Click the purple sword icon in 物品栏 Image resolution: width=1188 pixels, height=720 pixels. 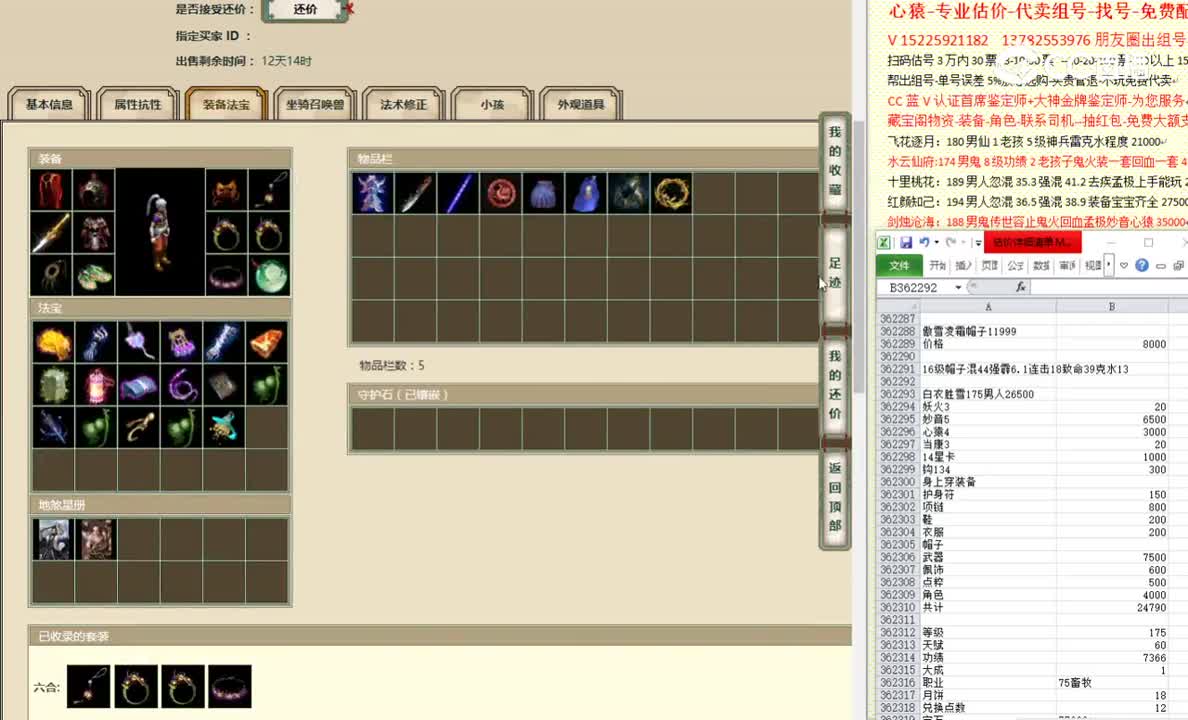tap(458, 192)
